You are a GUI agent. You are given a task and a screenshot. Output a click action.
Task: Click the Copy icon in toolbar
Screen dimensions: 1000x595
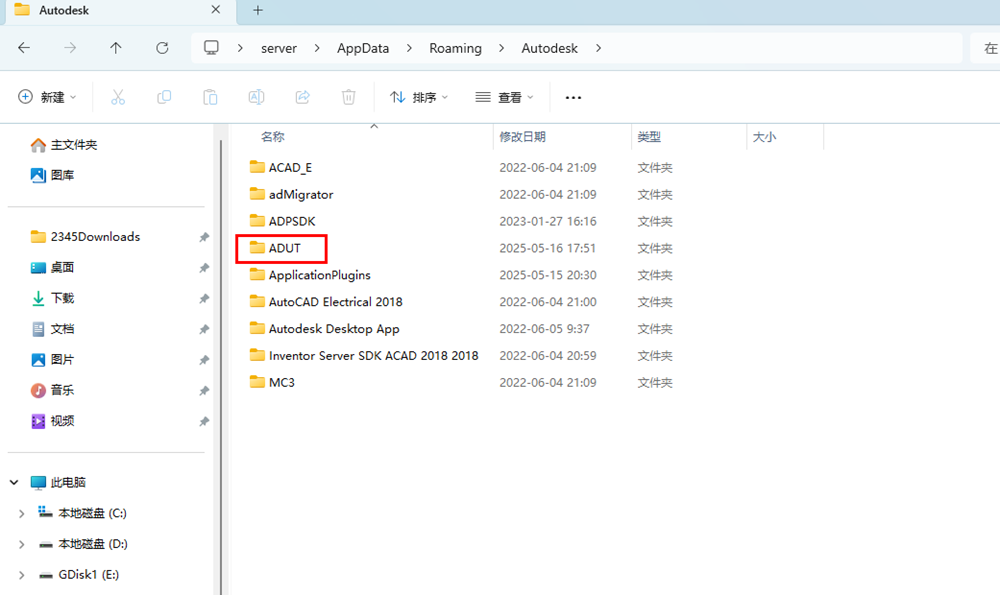(164, 97)
